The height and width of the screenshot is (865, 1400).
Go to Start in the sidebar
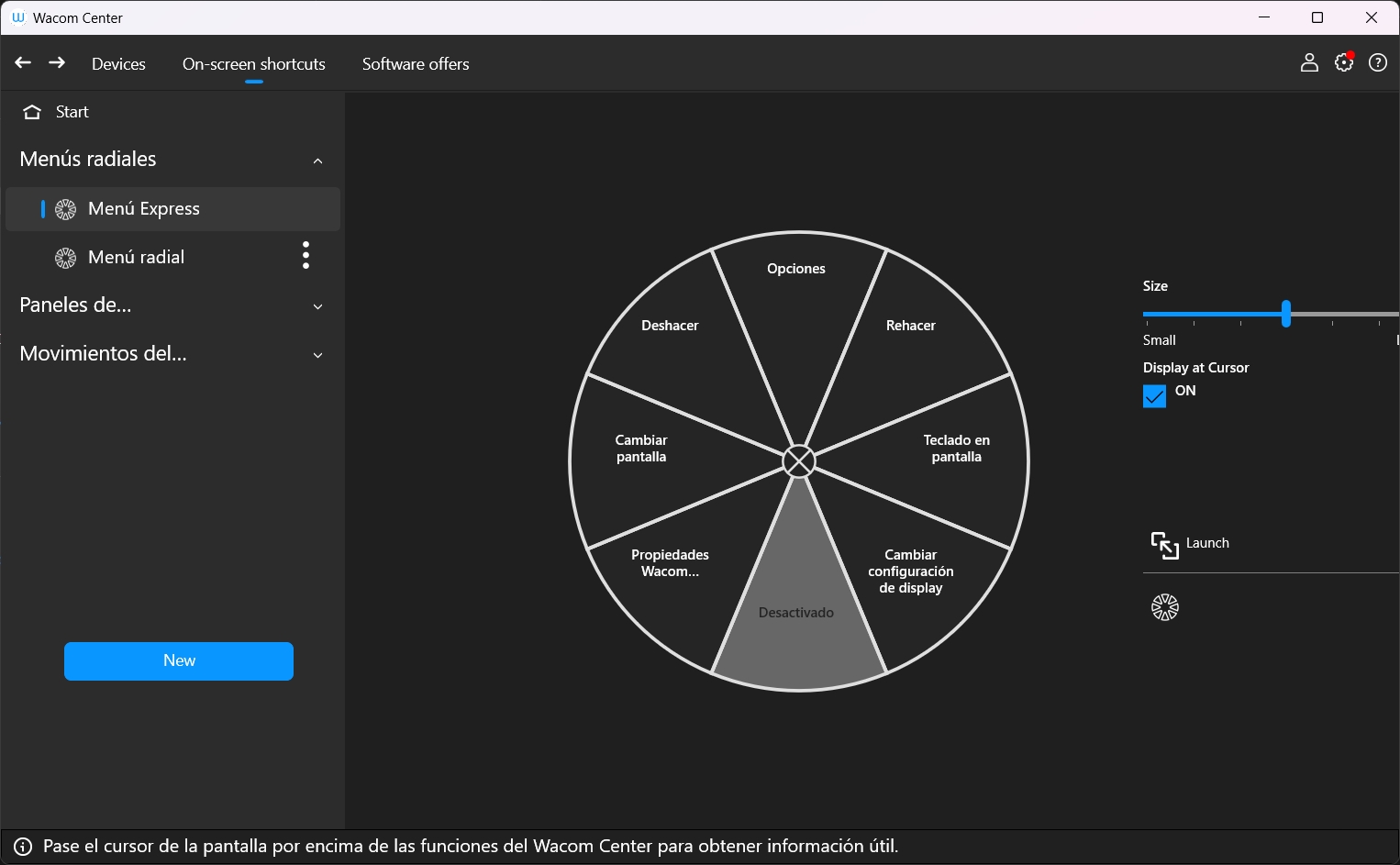[72, 112]
